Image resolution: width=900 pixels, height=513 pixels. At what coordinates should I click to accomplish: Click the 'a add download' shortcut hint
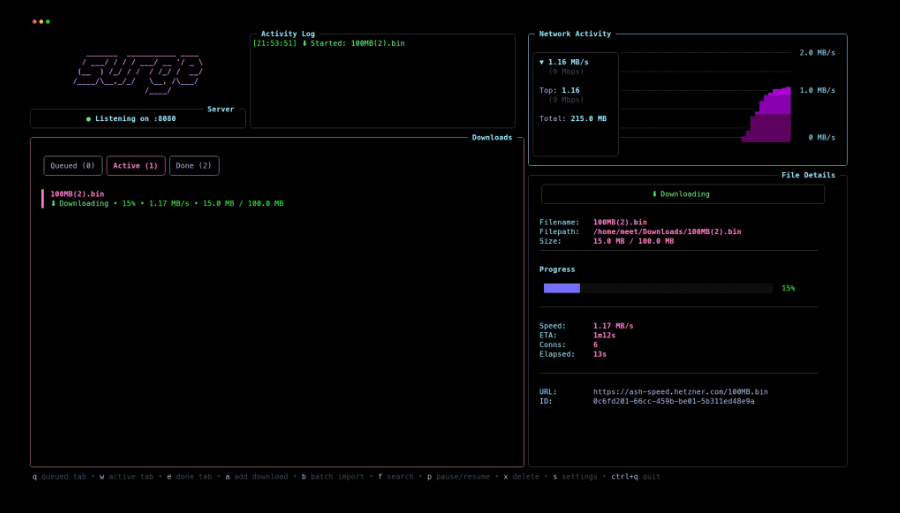point(257,477)
